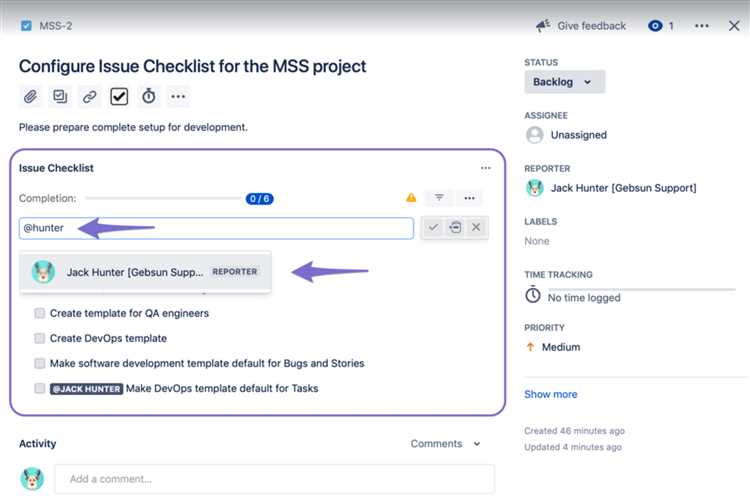The height and width of the screenshot is (502, 750).
Task: Click Medium priority value
Action: click(x=561, y=347)
